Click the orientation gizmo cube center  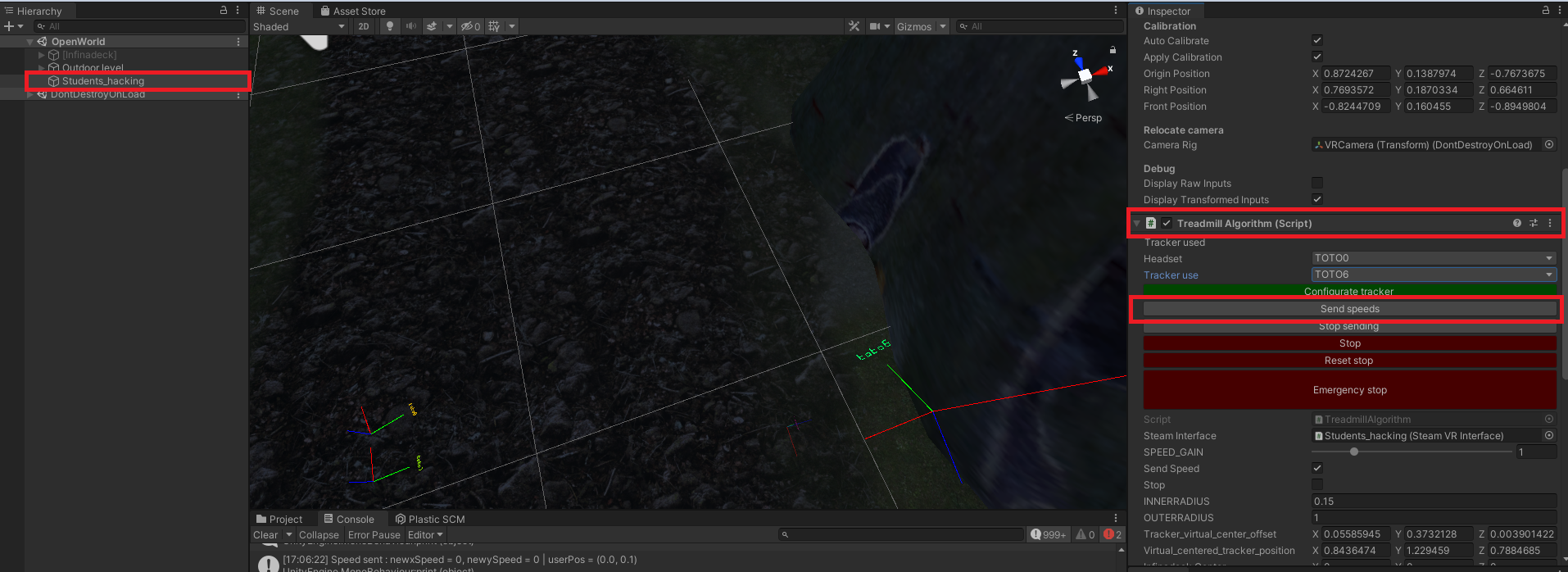(1085, 75)
